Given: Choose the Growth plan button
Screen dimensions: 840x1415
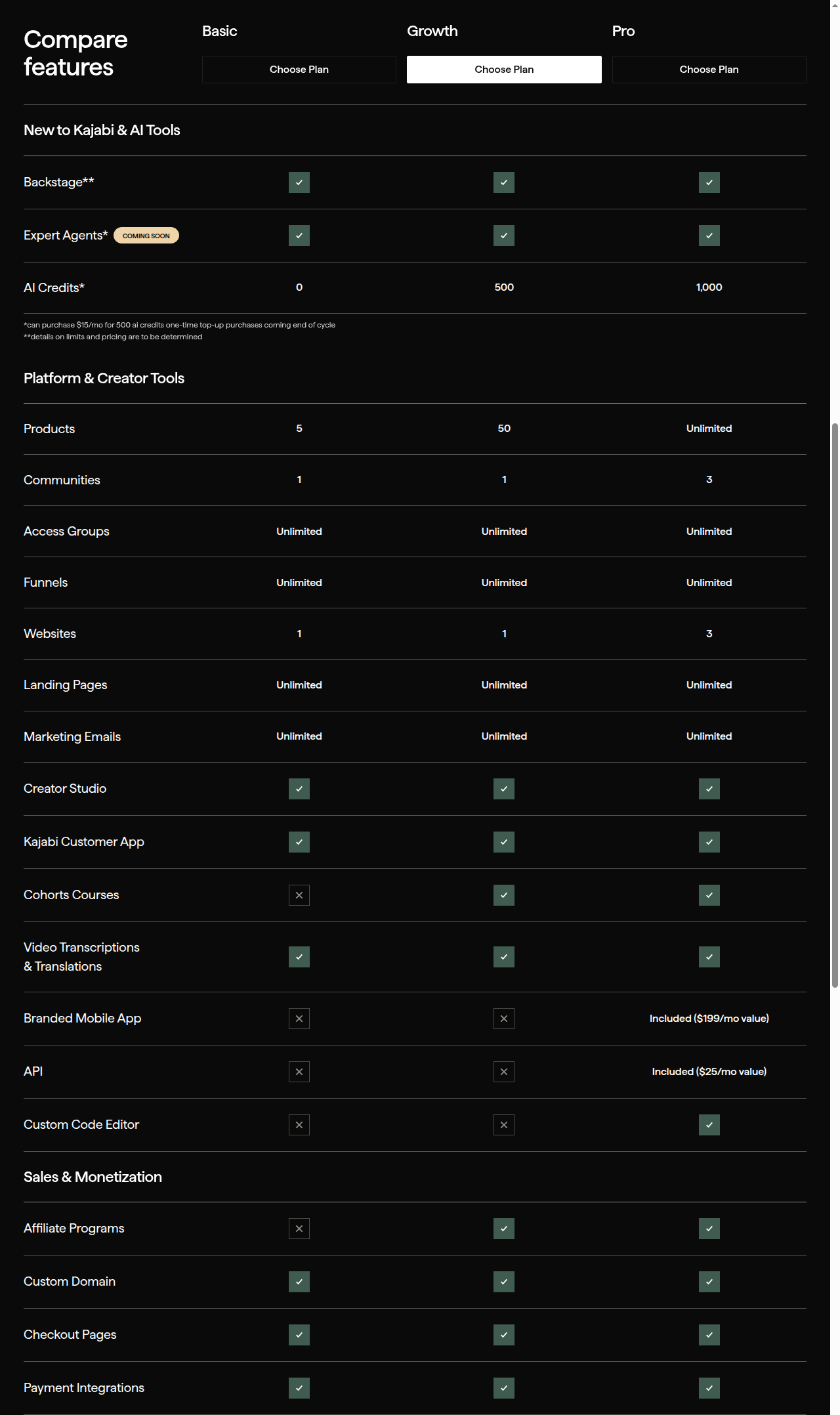Looking at the screenshot, I should (504, 70).
